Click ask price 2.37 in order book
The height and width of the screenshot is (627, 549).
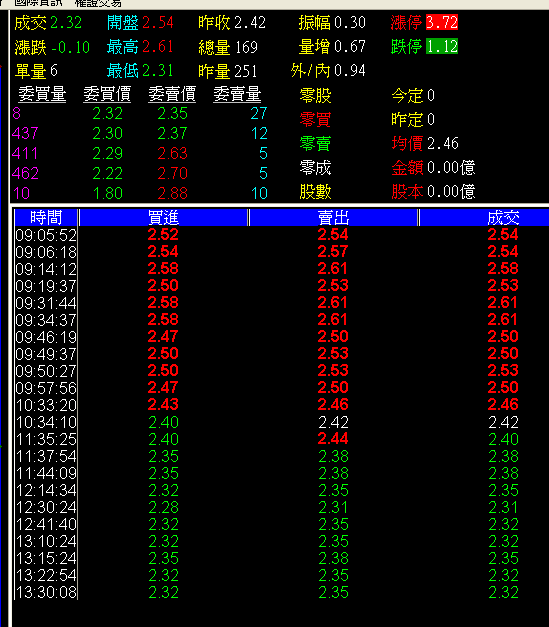click(172, 133)
